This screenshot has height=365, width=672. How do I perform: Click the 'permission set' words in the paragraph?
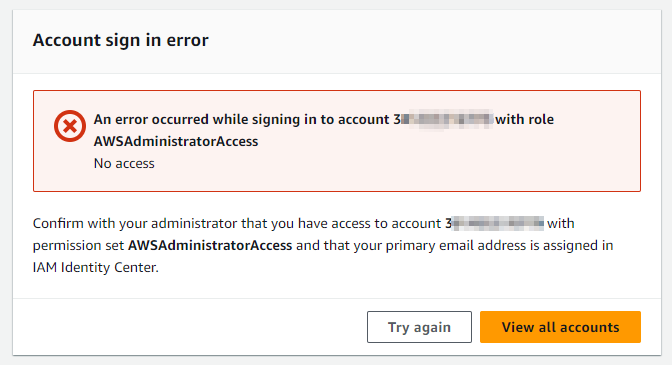tap(79, 245)
